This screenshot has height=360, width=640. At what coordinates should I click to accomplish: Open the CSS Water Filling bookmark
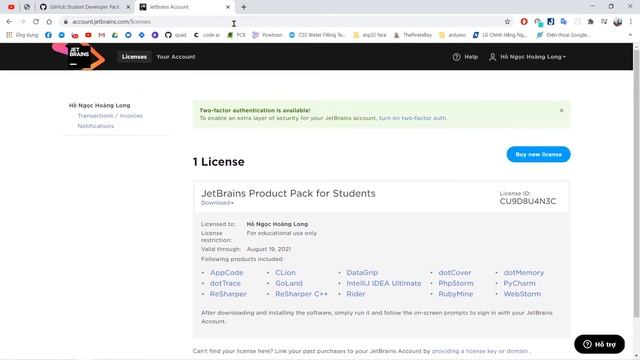[317, 35]
